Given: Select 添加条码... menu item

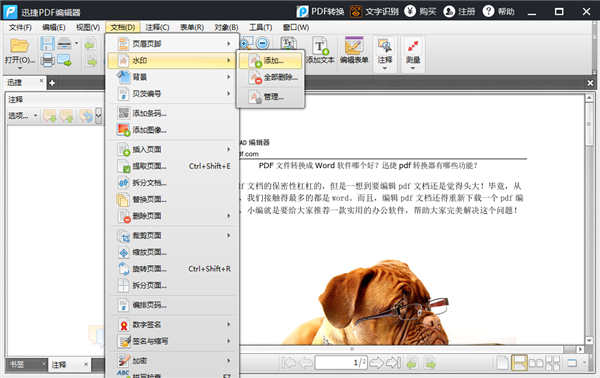Looking at the screenshot, I should tap(171, 113).
